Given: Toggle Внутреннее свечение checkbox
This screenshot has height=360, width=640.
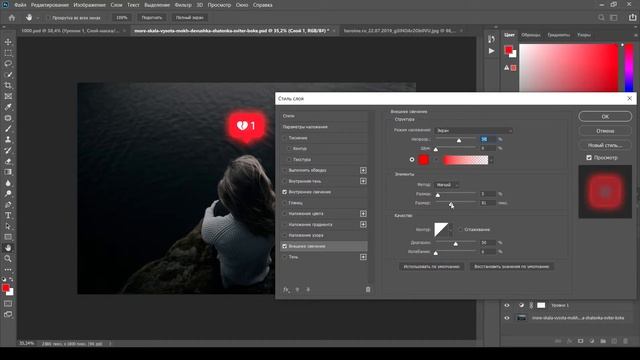Looking at the screenshot, I should [284, 192].
